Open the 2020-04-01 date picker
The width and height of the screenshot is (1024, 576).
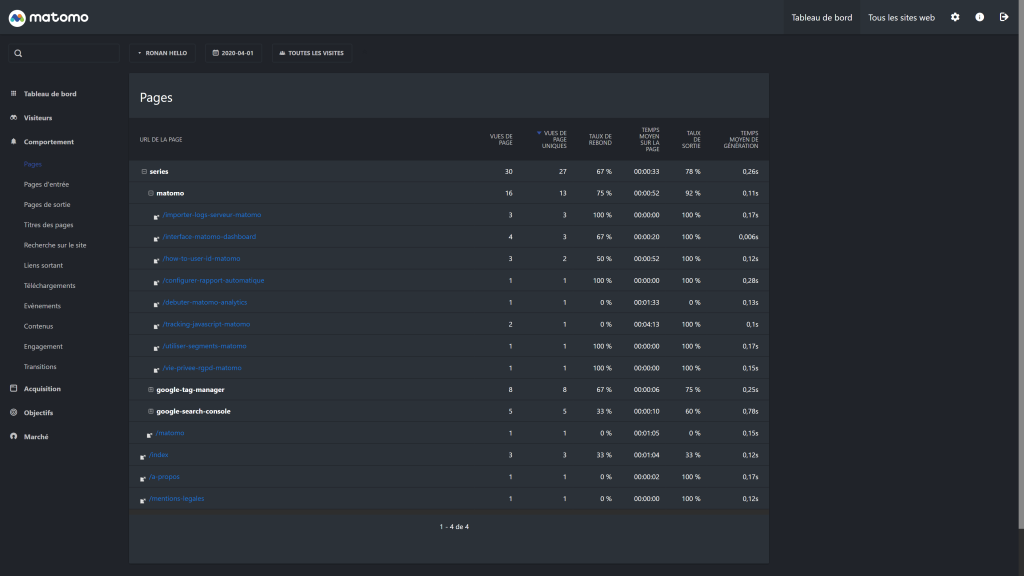(233, 53)
